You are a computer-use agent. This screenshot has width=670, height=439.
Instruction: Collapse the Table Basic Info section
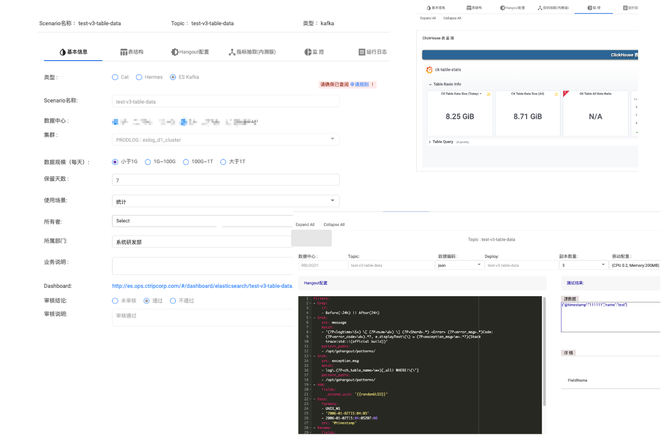pyautogui.click(x=446, y=84)
